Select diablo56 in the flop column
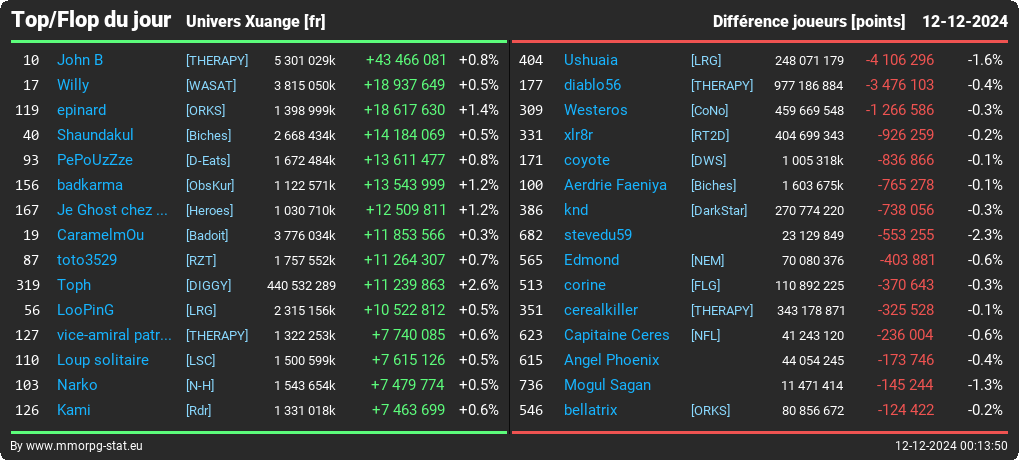 (x=593, y=85)
